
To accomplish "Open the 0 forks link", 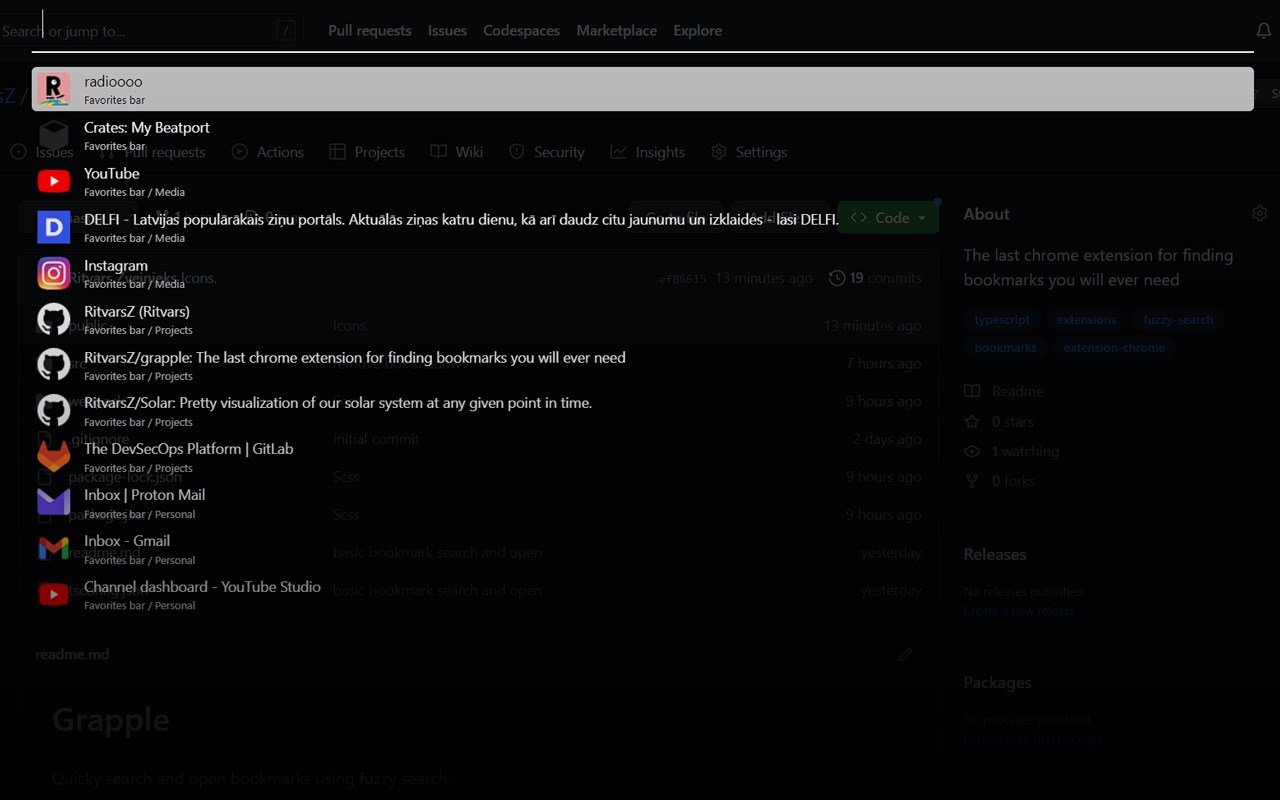I will click(1000, 481).
